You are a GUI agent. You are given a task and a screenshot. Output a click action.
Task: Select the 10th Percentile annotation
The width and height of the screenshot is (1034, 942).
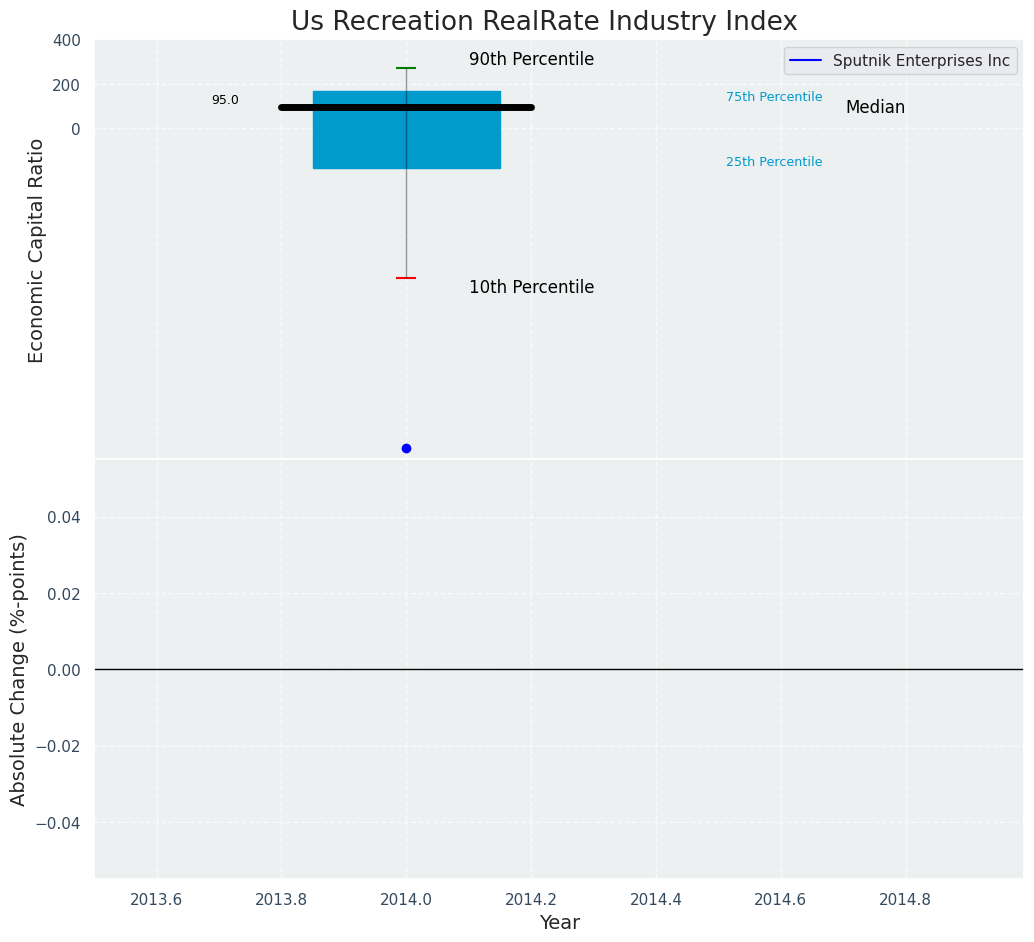pos(531,288)
